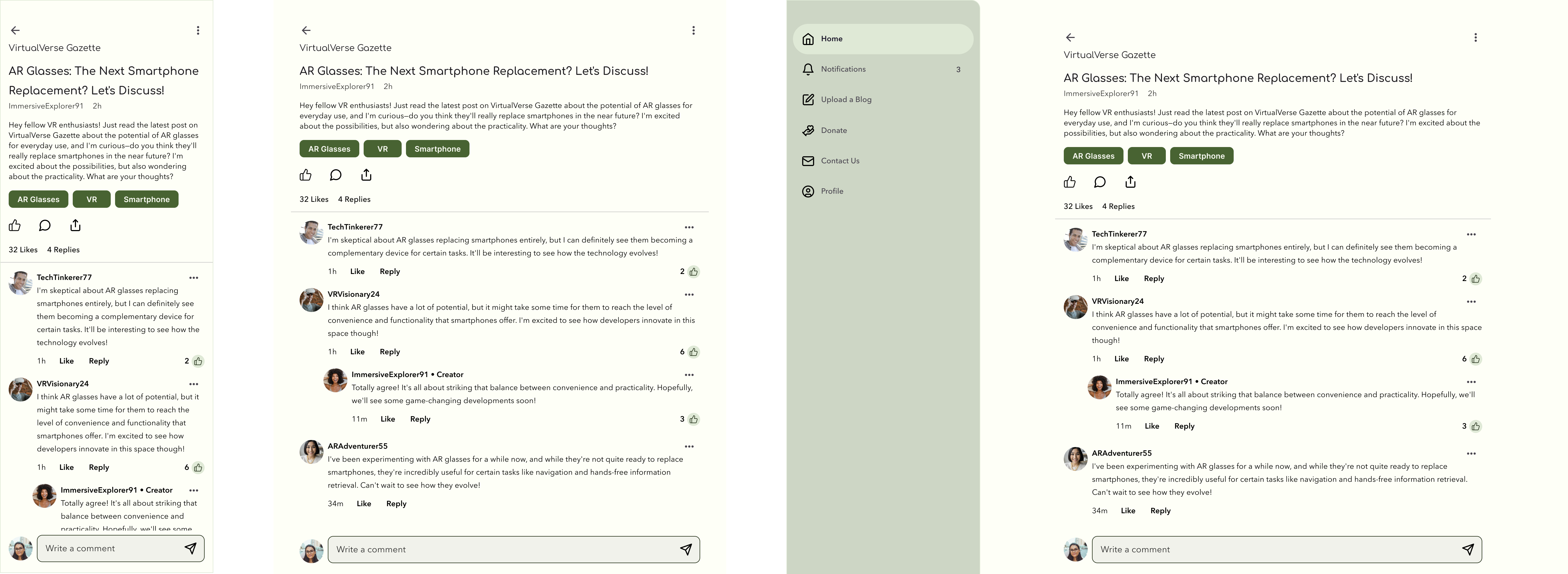
Task: Go back using the arrow in middle view
Action: [306, 30]
